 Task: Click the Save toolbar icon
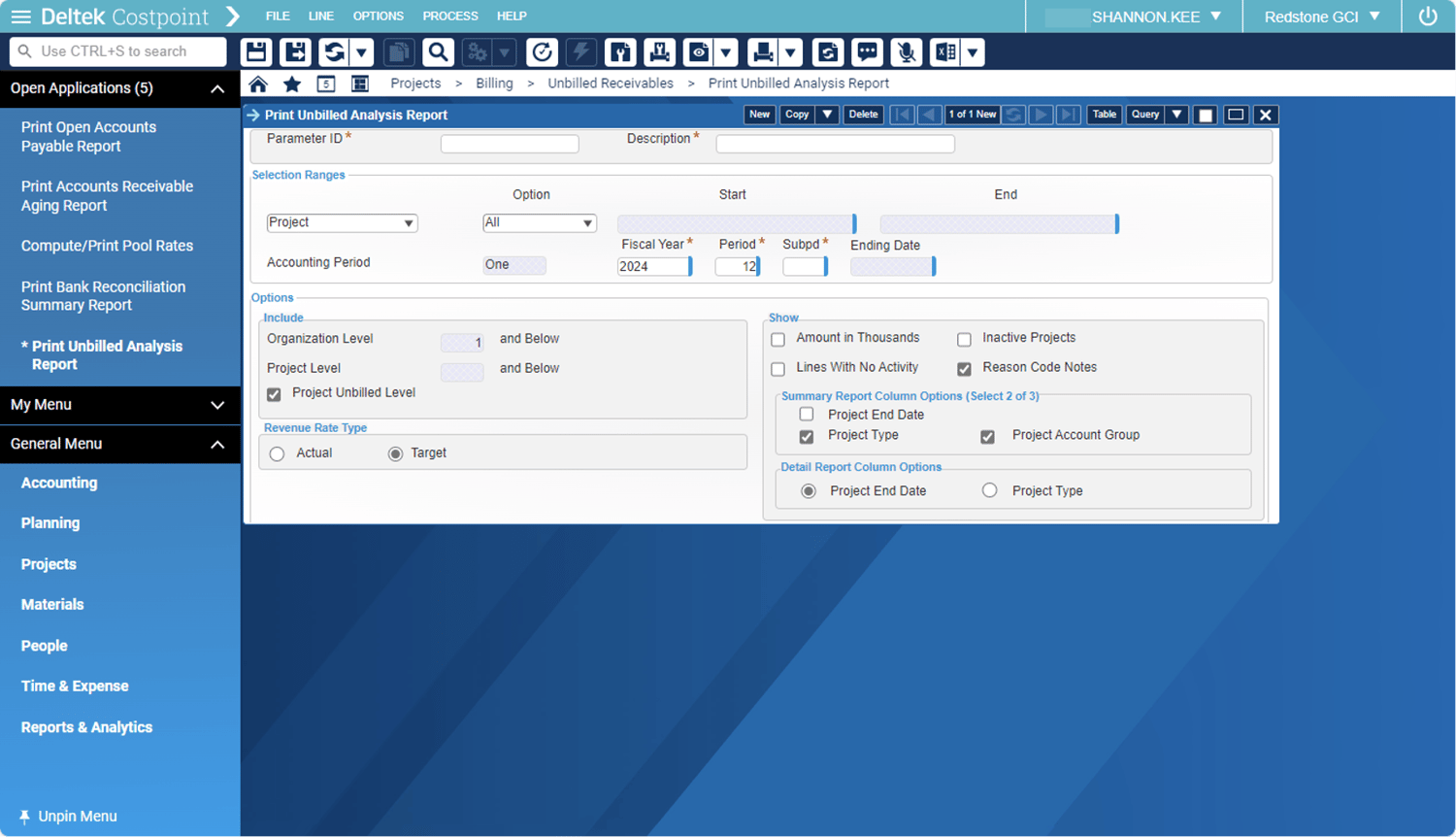(256, 51)
